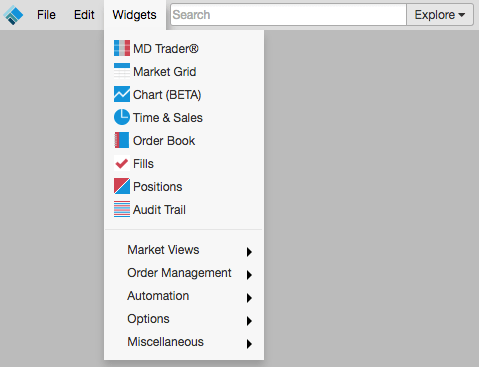Select the Positions red-blue icon
This screenshot has height=367, width=479.
pyautogui.click(x=122, y=186)
